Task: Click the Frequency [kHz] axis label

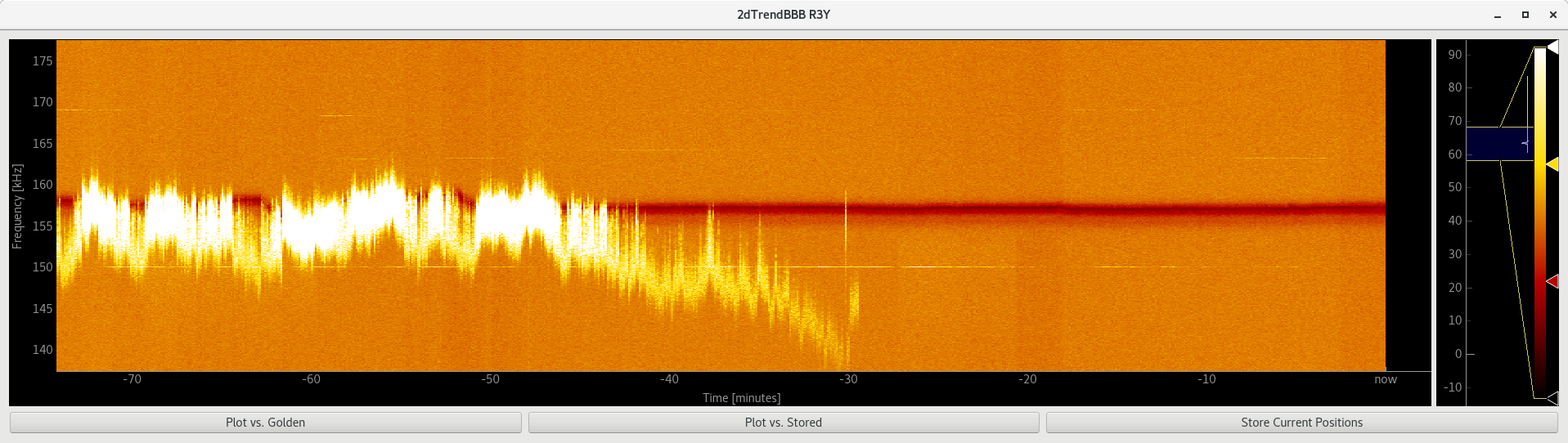Action: pos(17,206)
